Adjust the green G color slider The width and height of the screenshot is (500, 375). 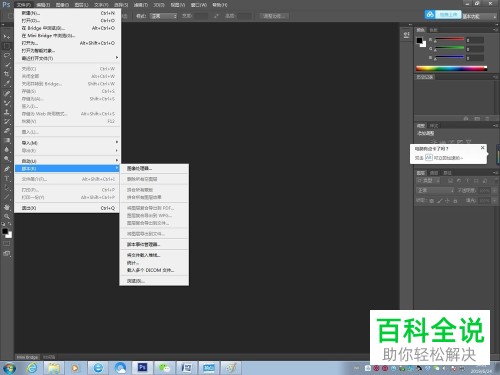coord(449,49)
